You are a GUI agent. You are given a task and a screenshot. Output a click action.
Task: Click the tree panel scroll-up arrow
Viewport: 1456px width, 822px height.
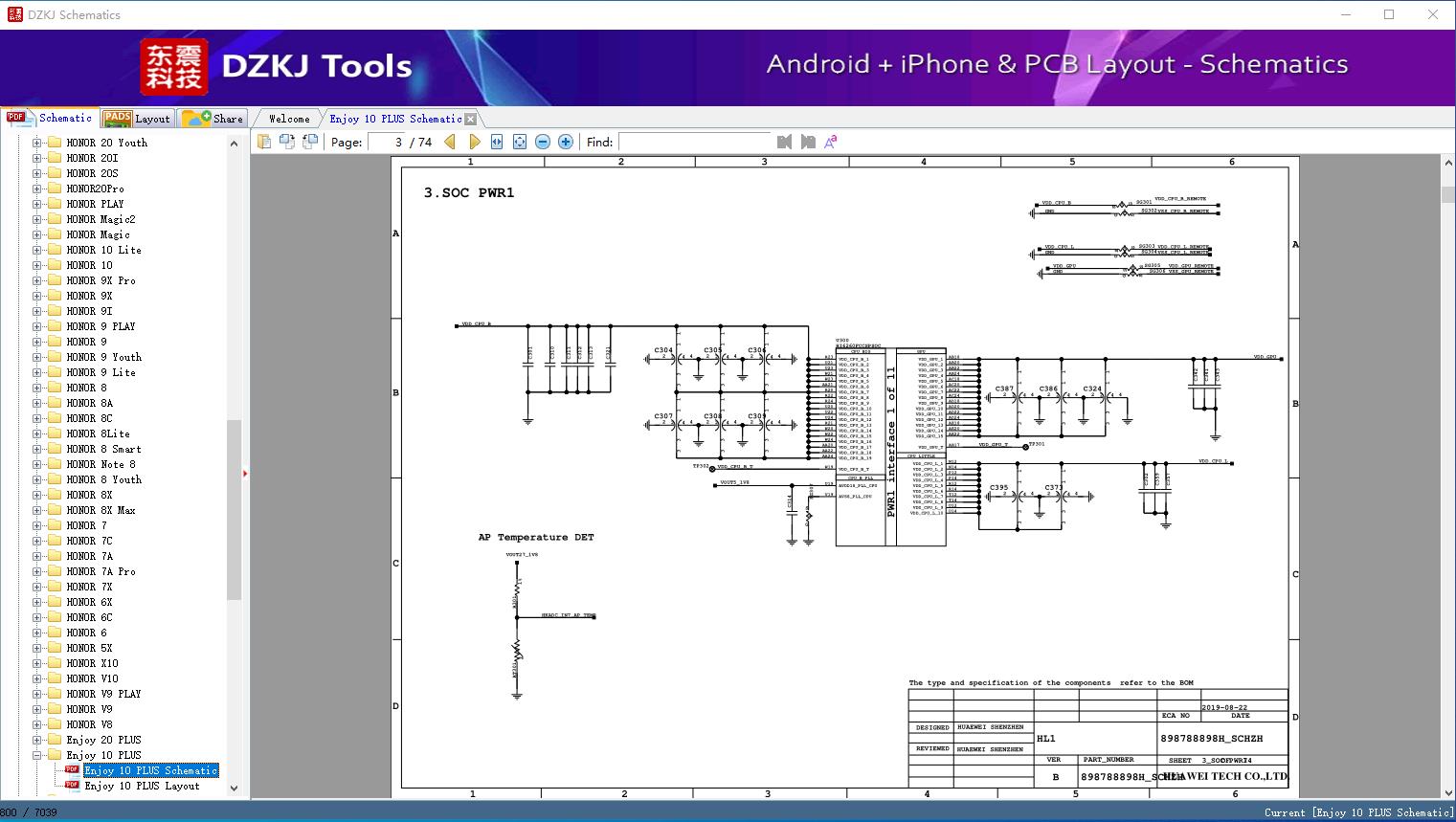[234, 144]
